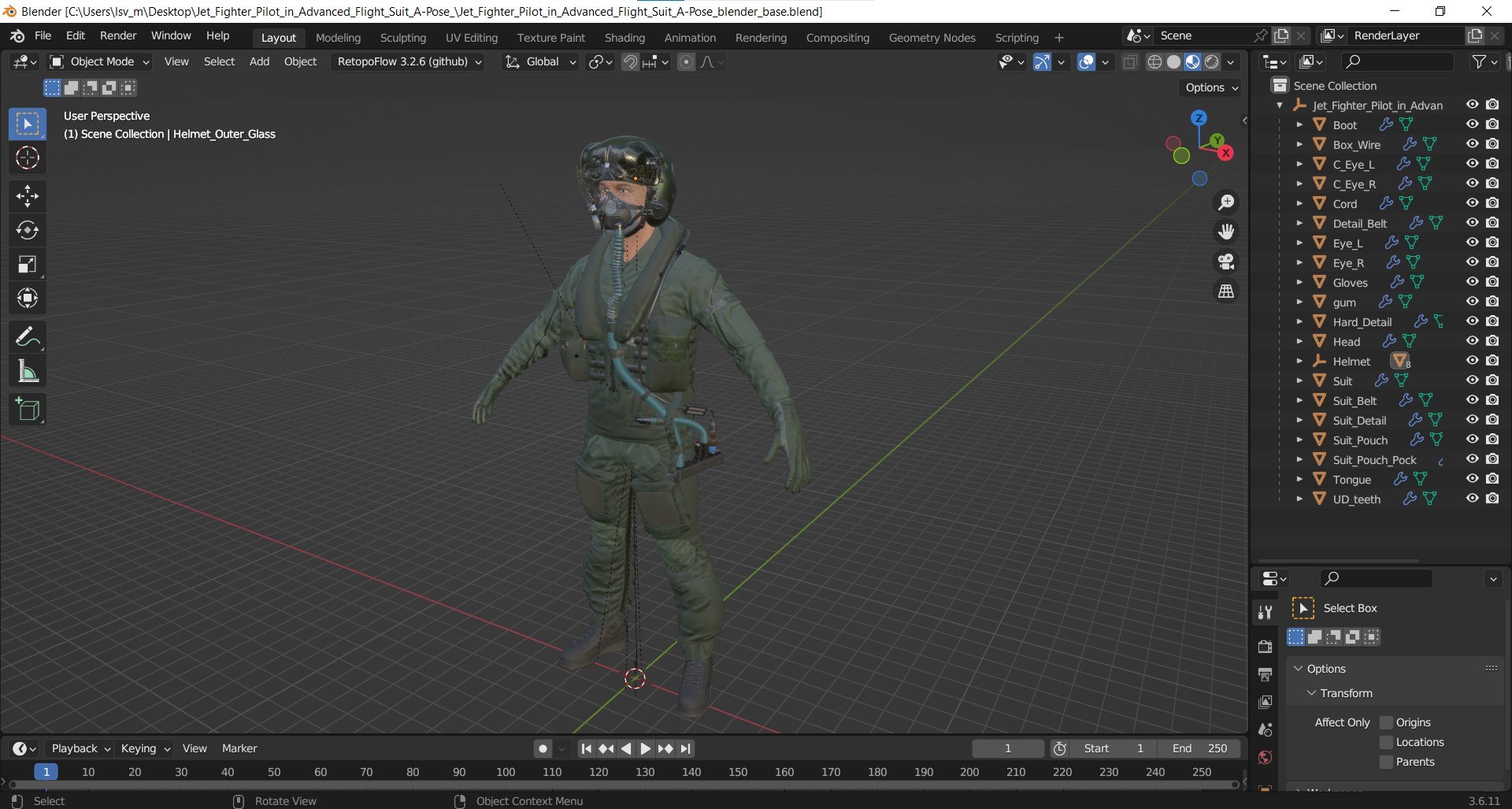Enable Affect Only Origins checkbox
The height and width of the screenshot is (809, 1512).
pyautogui.click(x=1387, y=722)
